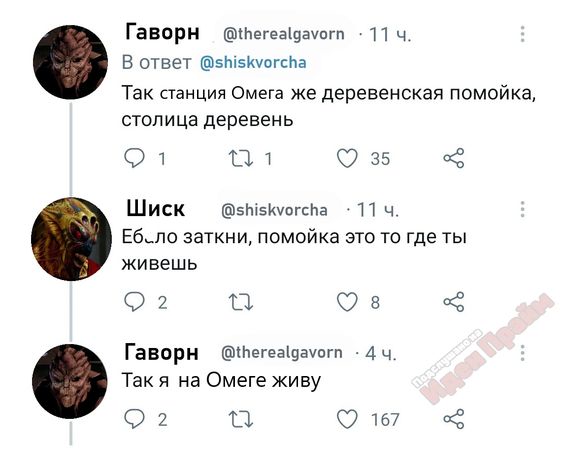Open the @therealgavorn handle in the last tweet
564x474 pixels.
click(282, 352)
